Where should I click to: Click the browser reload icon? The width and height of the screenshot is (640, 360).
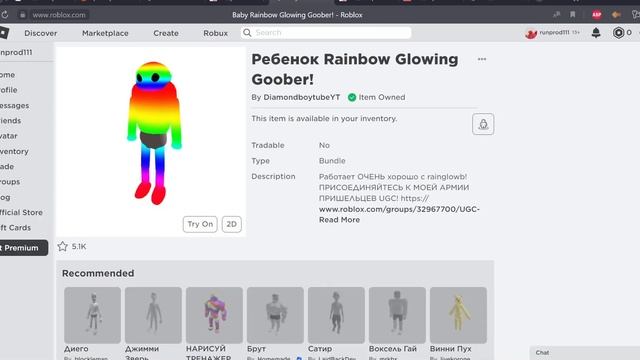[x=4, y=15]
